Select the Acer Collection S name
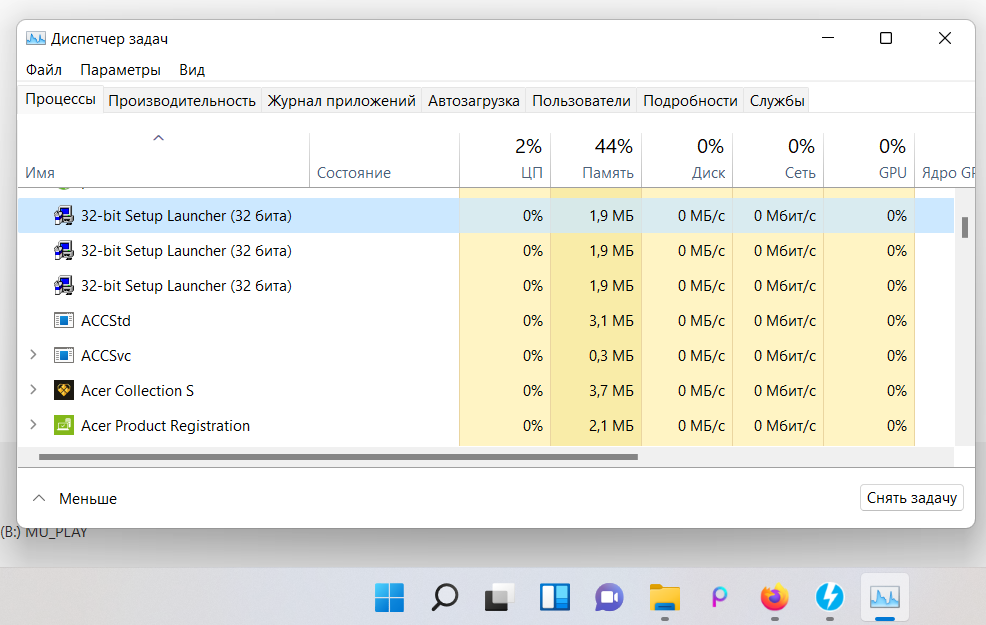The height and width of the screenshot is (625, 986). coord(137,390)
